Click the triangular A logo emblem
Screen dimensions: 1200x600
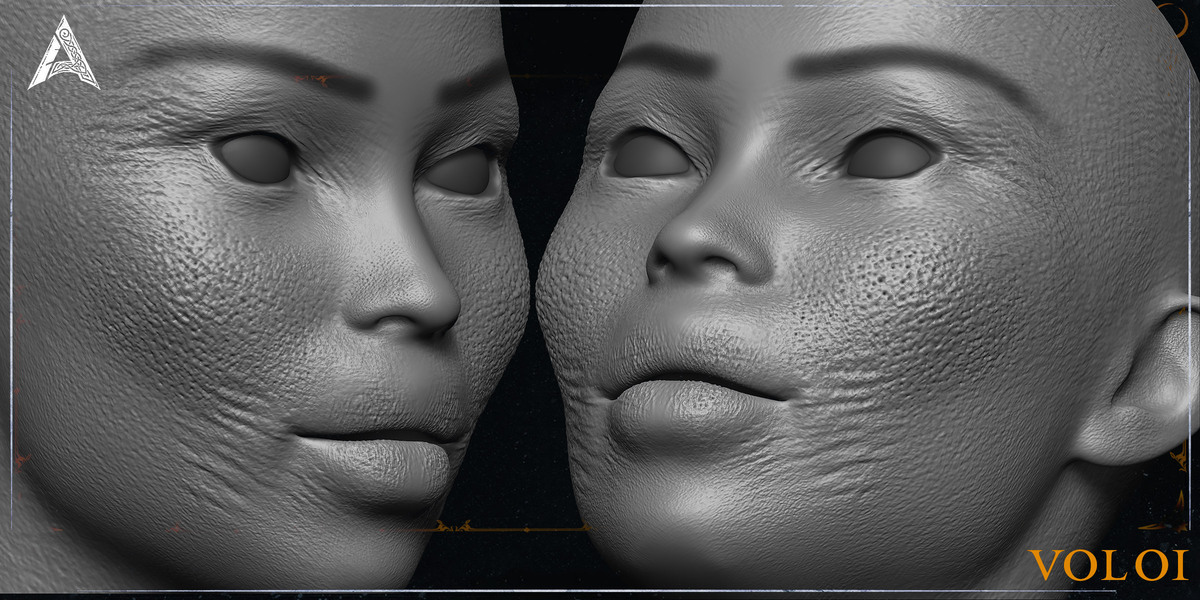[63, 54]
